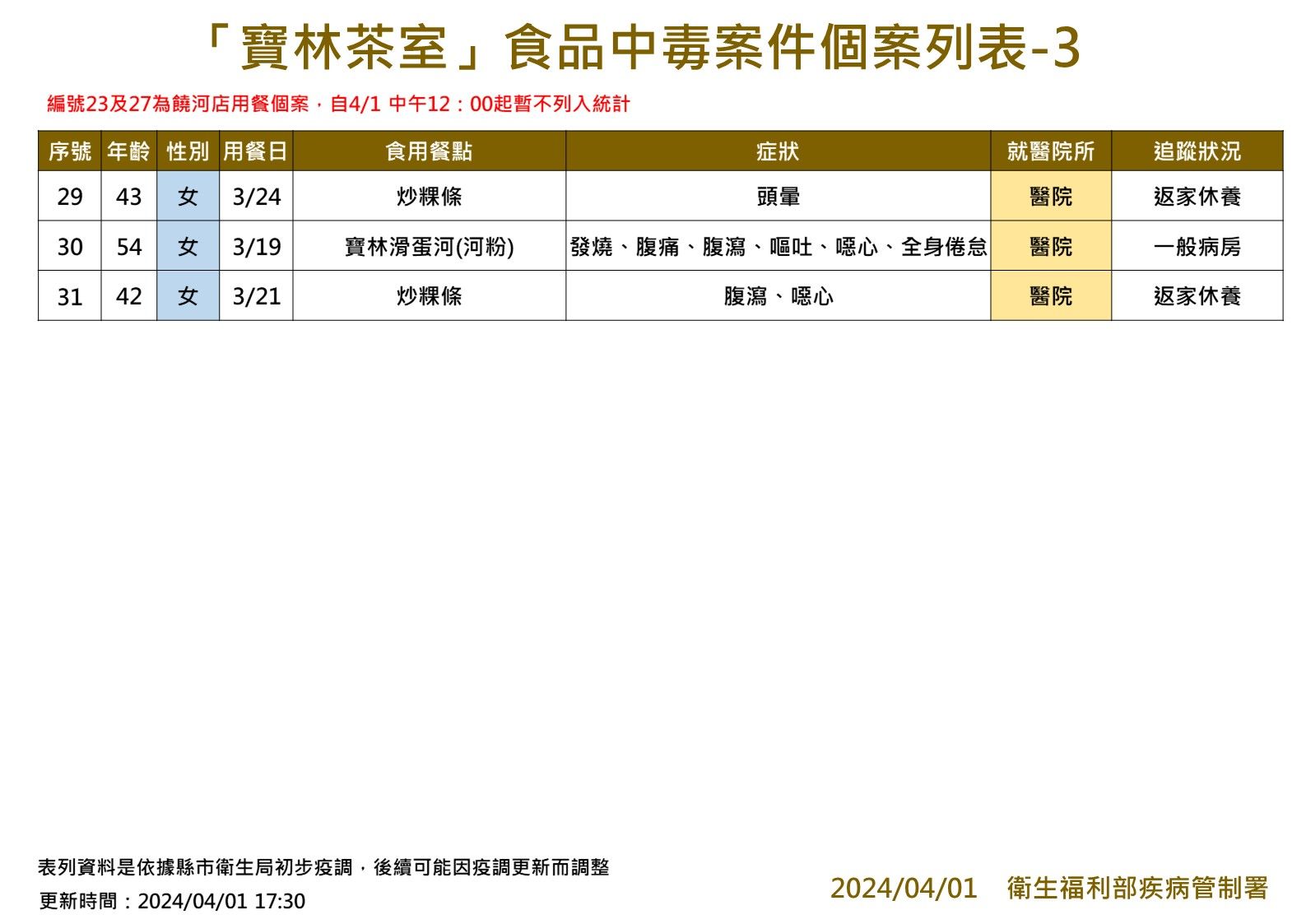
Task: Click 寶林滑蛋河(河粉) meal cell
Action: coord(430,246)
